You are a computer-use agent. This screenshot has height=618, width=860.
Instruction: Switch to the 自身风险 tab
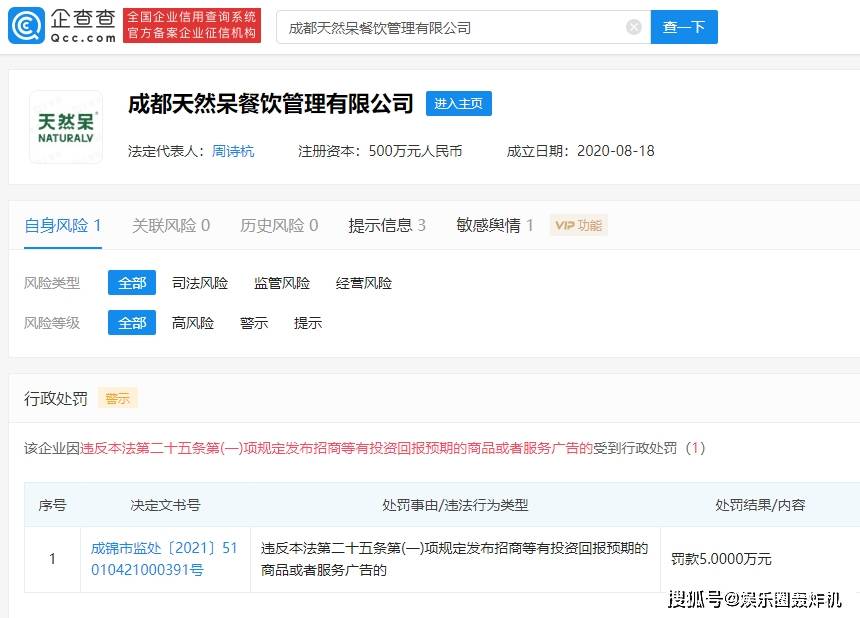63,225
